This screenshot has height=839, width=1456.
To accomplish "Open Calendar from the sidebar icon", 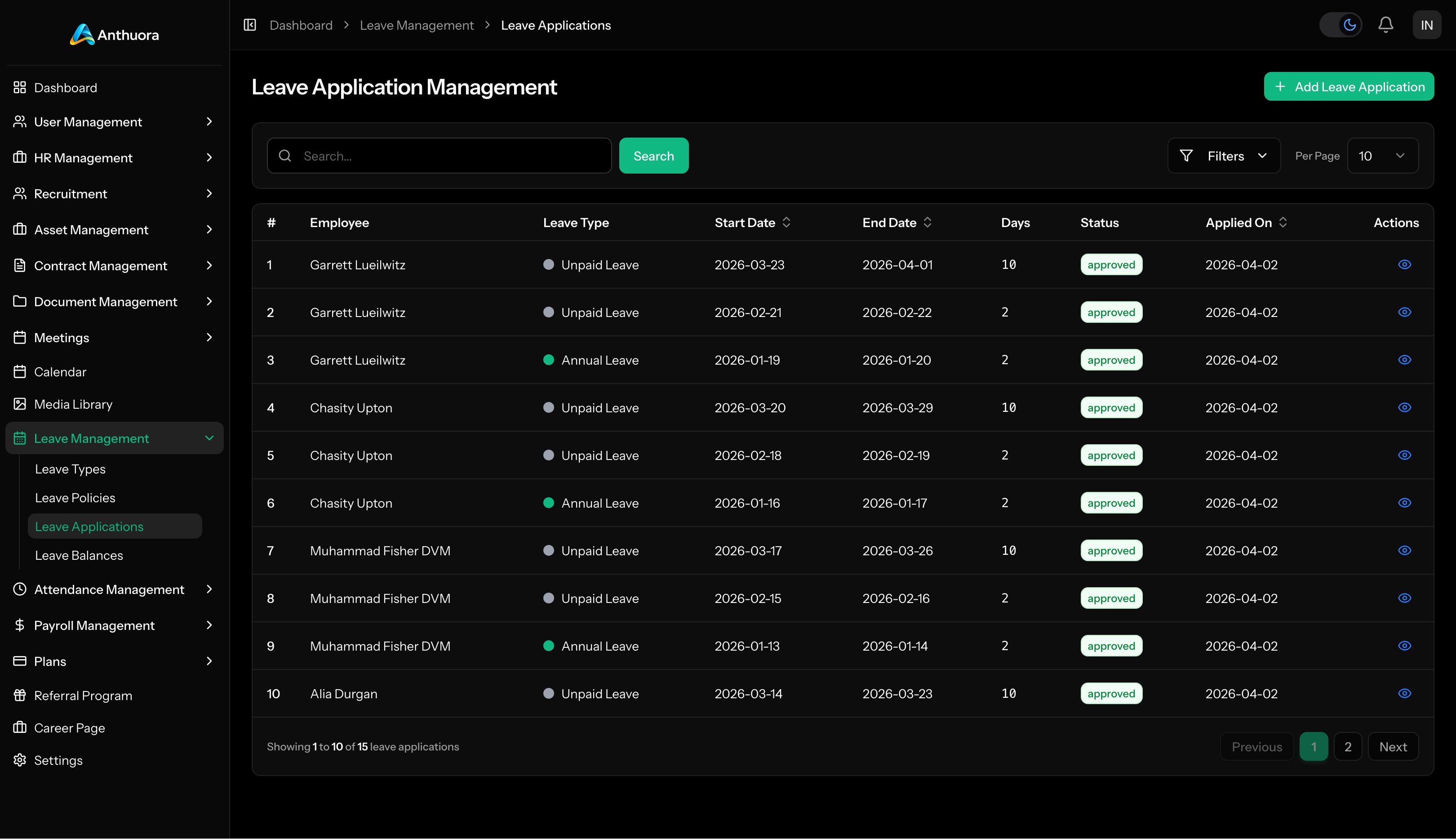I will point(19,372).
